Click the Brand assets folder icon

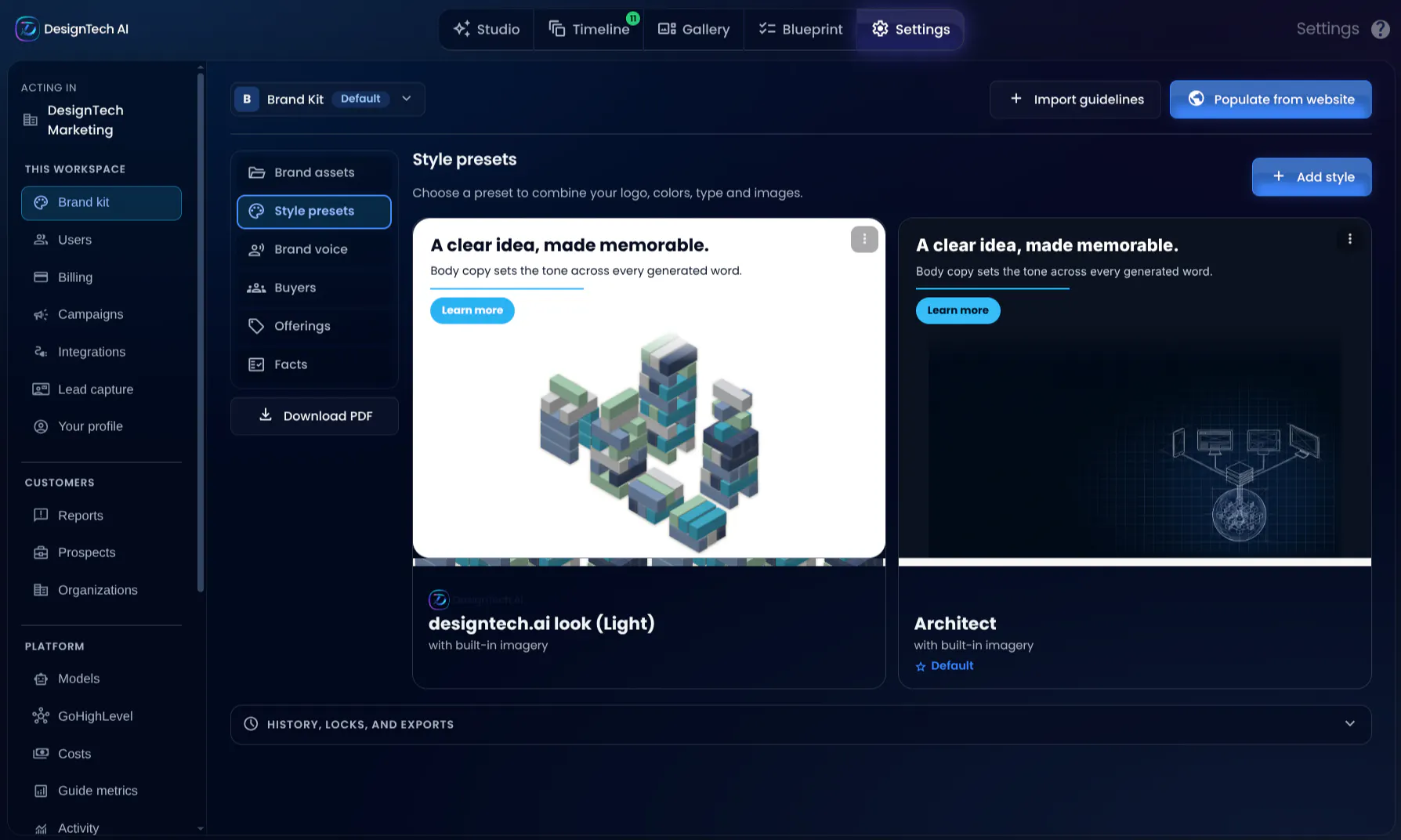[256, 172]
